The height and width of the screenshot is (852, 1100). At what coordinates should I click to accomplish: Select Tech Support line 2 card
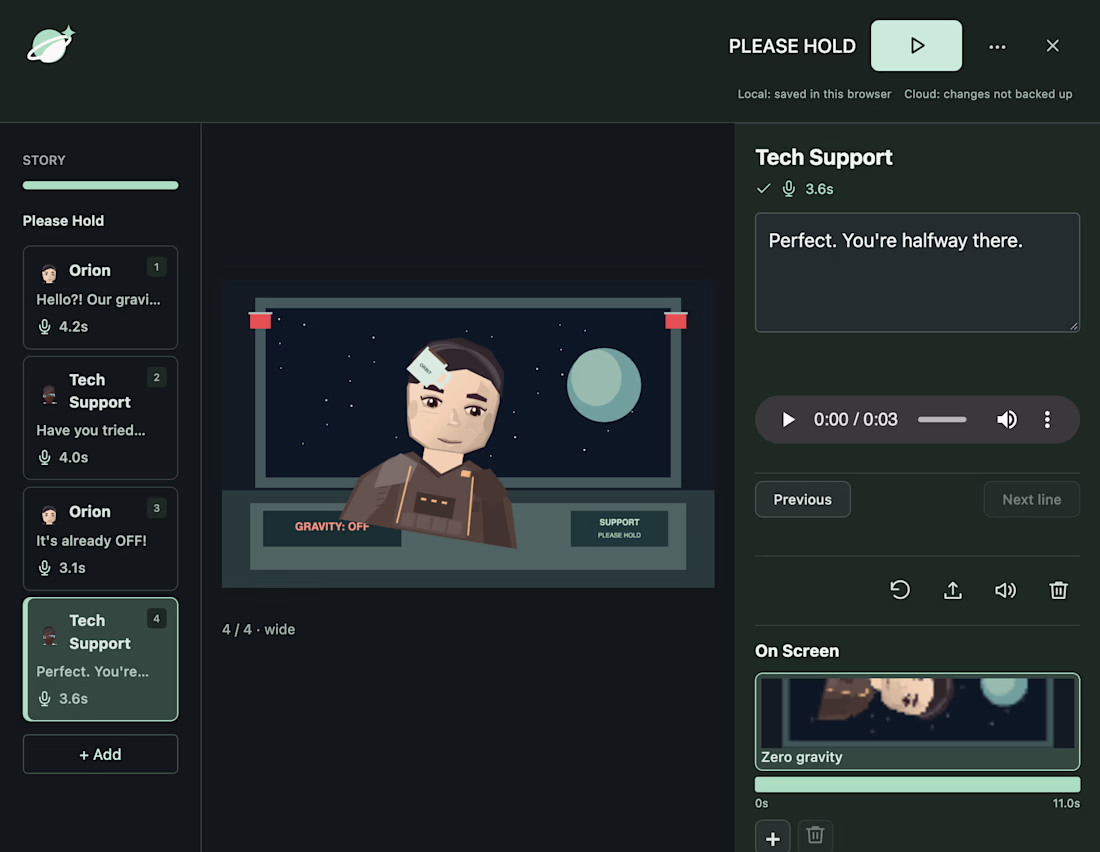tap(100, 418)
